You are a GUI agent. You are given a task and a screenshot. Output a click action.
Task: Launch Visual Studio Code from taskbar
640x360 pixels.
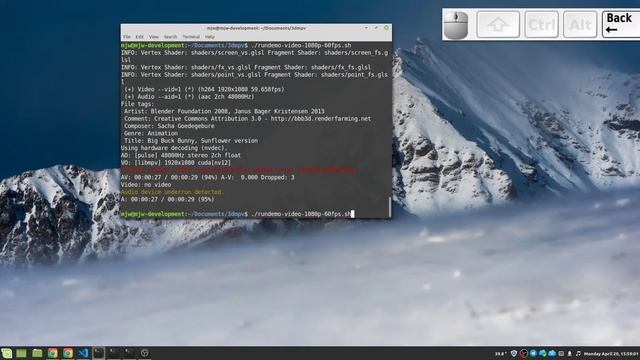pyautogui.click(x=83, y=353)
